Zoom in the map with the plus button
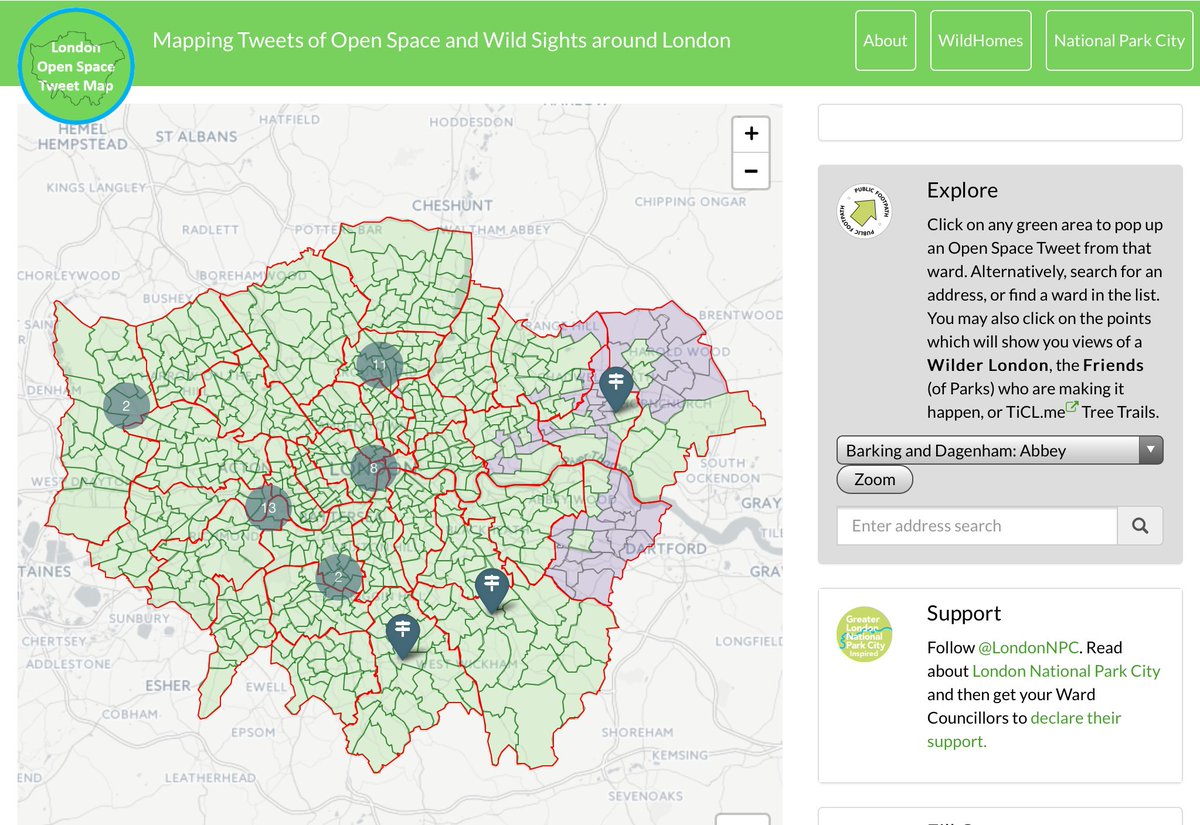 pyautogui.click(x=751, y=134)
